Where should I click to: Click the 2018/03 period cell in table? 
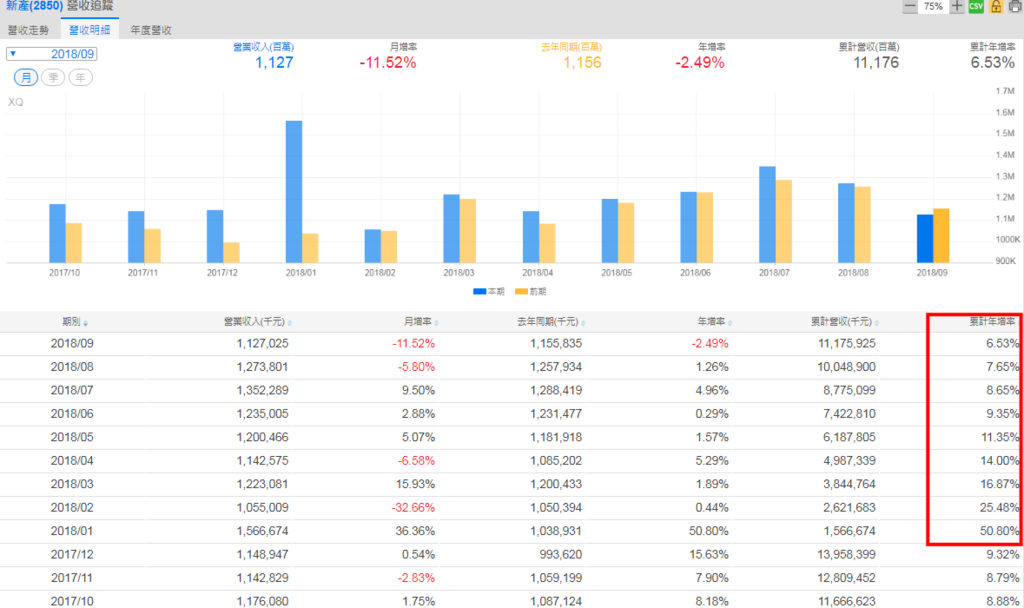[x=72, y=485]
